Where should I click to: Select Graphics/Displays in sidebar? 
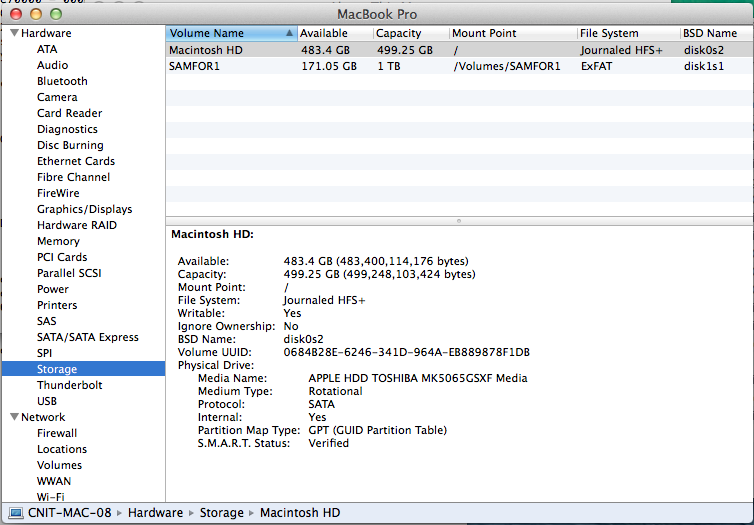[x=84, y=209]
